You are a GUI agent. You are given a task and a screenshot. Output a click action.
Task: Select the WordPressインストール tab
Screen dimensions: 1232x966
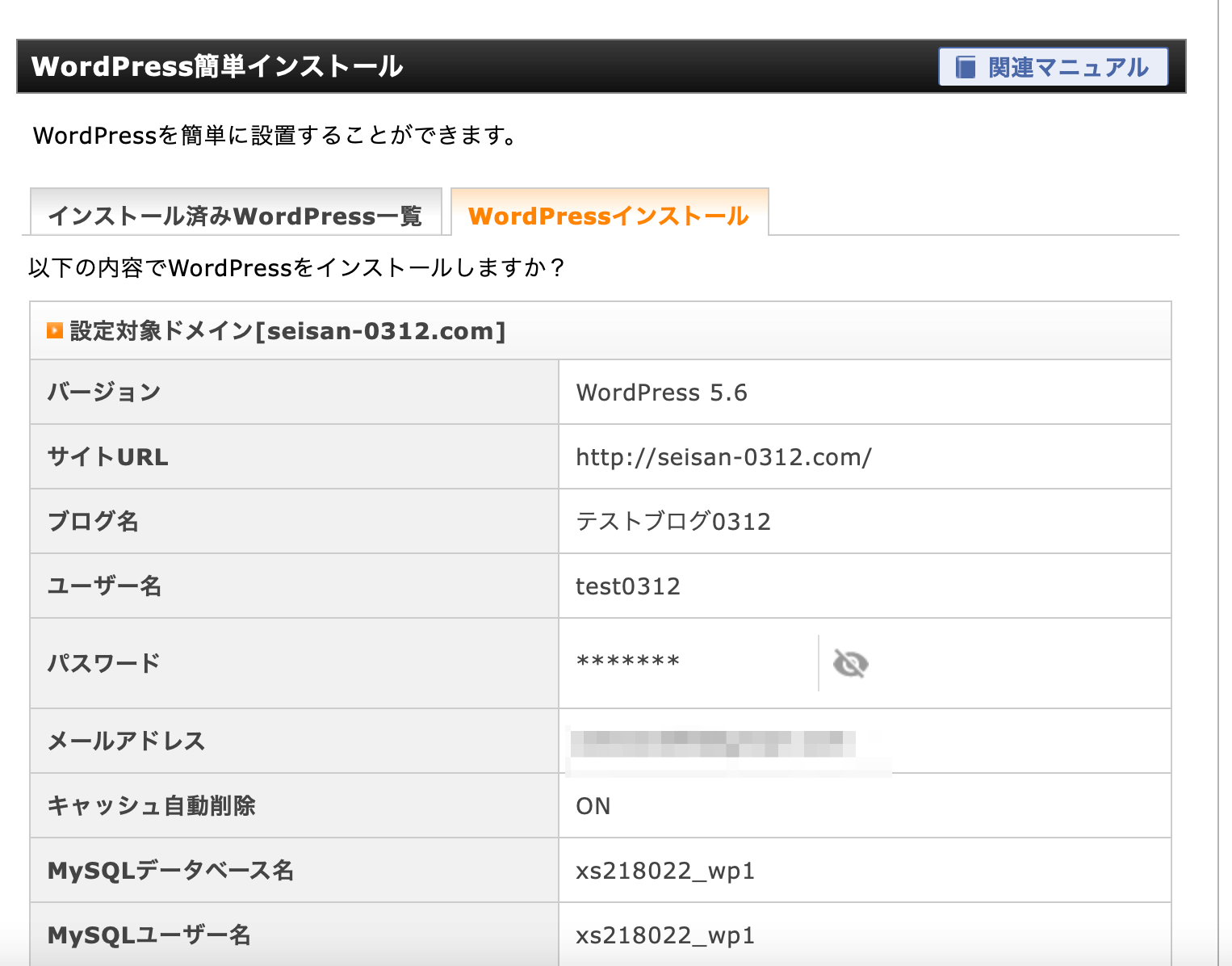(609, 216)
